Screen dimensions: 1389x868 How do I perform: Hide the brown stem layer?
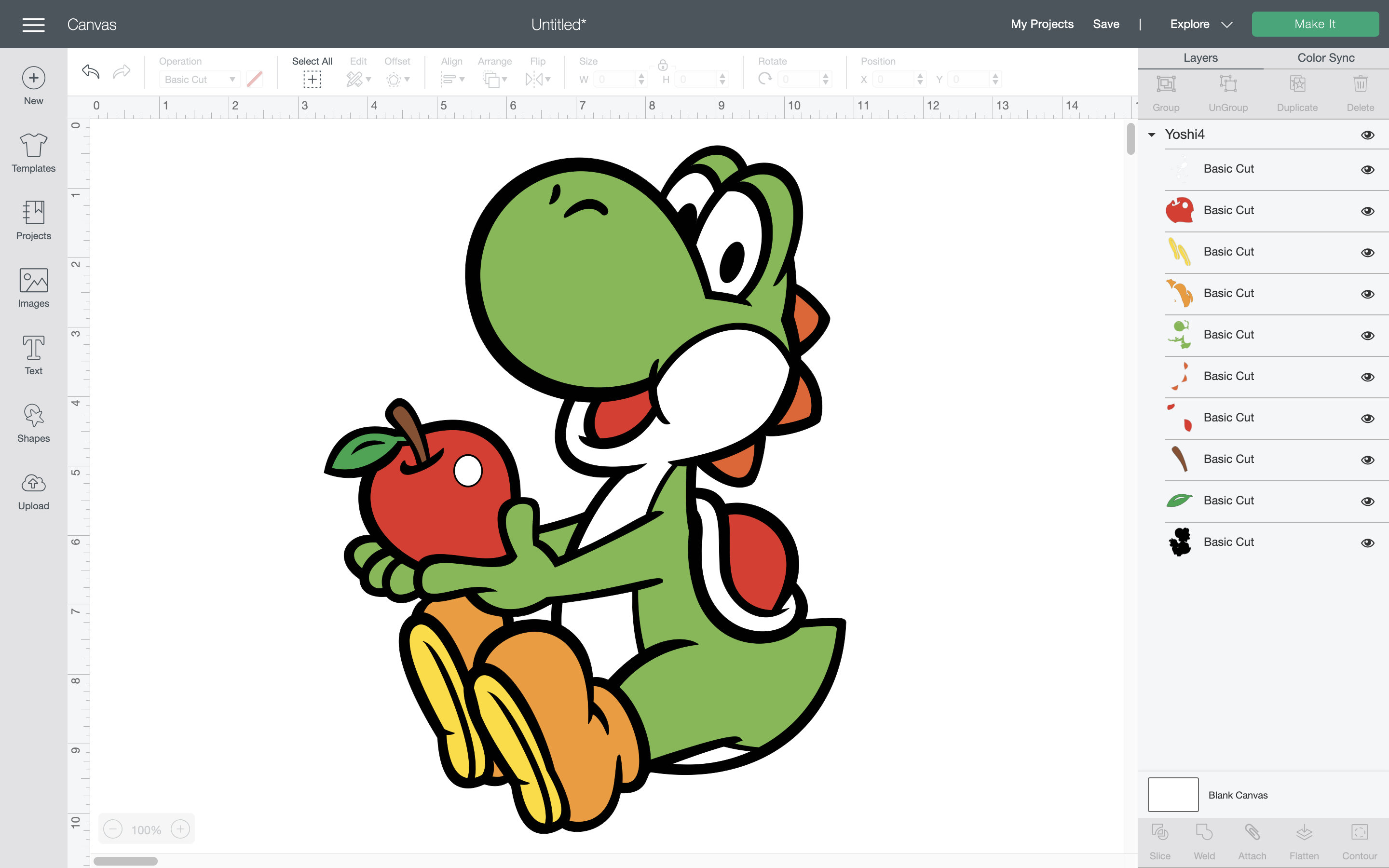1367,460
